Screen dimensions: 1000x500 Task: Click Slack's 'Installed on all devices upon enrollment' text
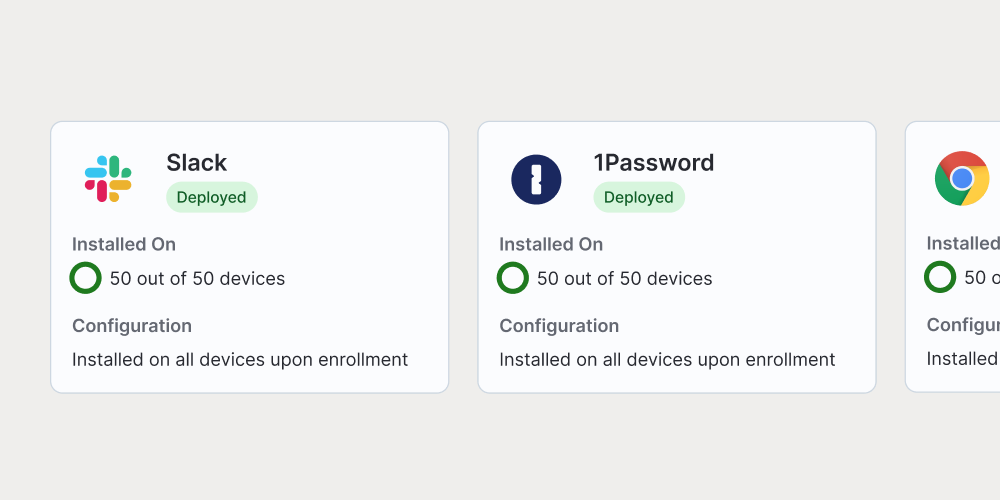click(239, 359)
